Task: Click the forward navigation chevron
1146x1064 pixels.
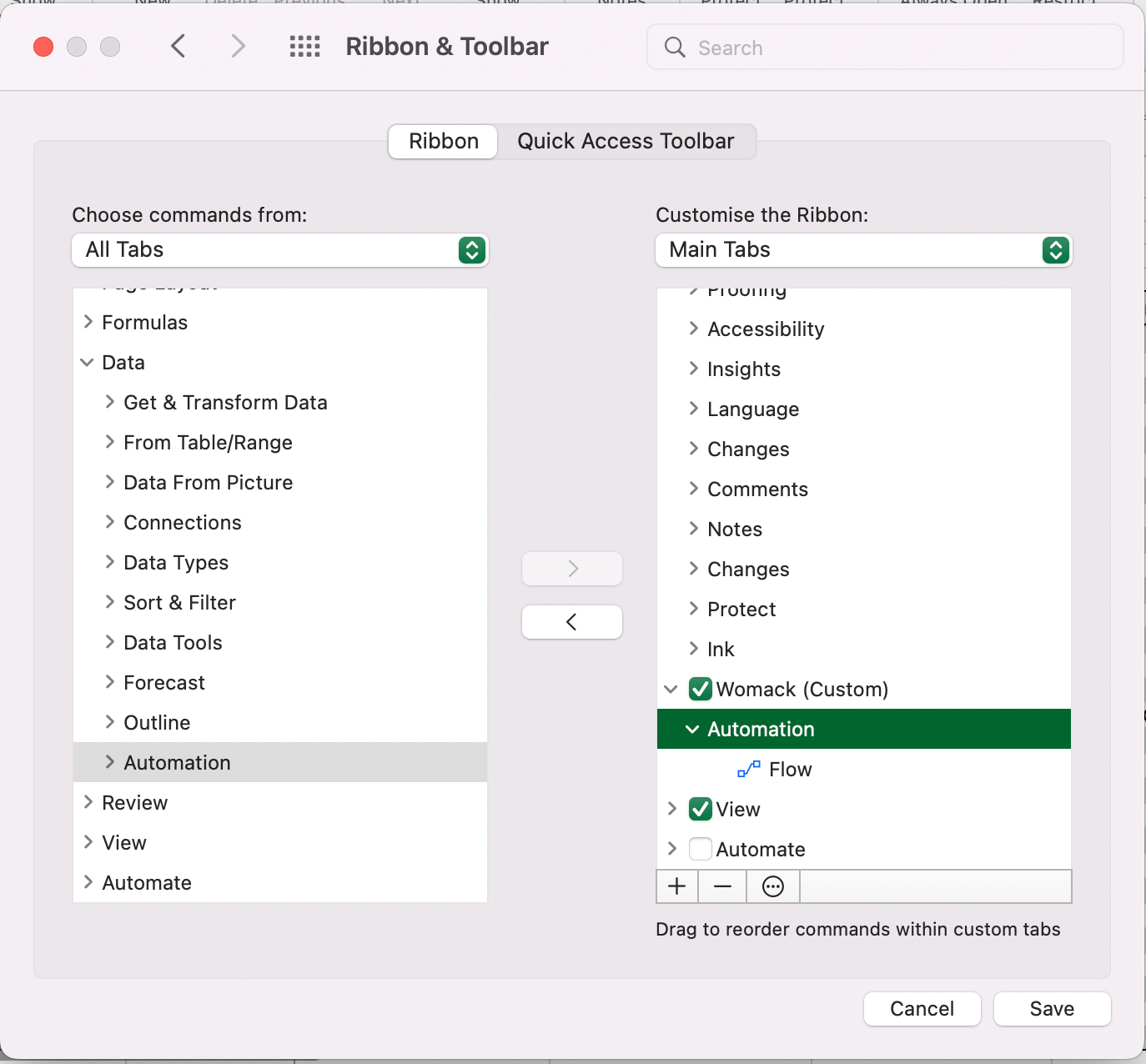Action: pos(239,46)
